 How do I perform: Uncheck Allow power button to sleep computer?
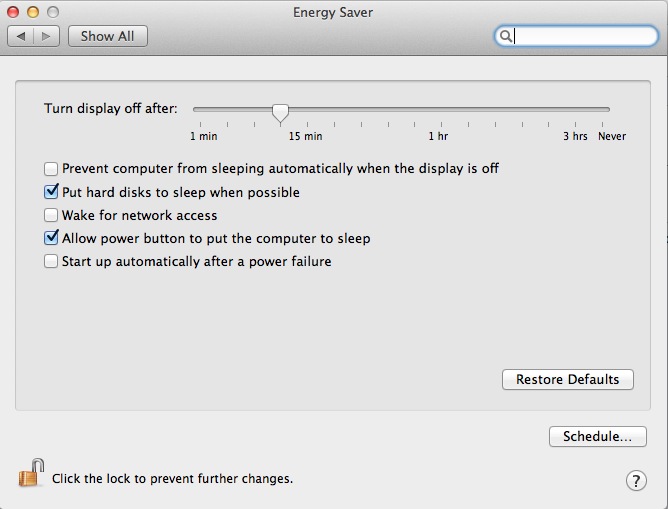point(51,238)
